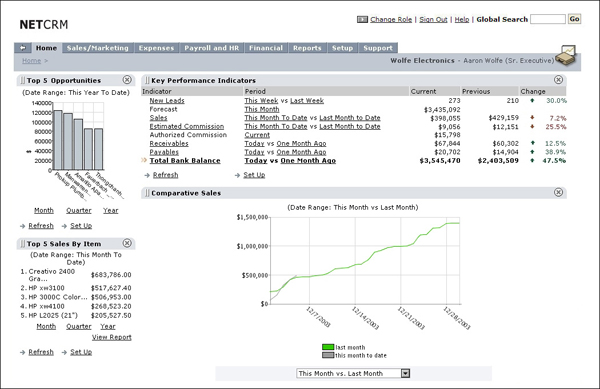This screenshot has width=600, height=389.
Task: Open the Home tab
Action: (x=46, y=48)
